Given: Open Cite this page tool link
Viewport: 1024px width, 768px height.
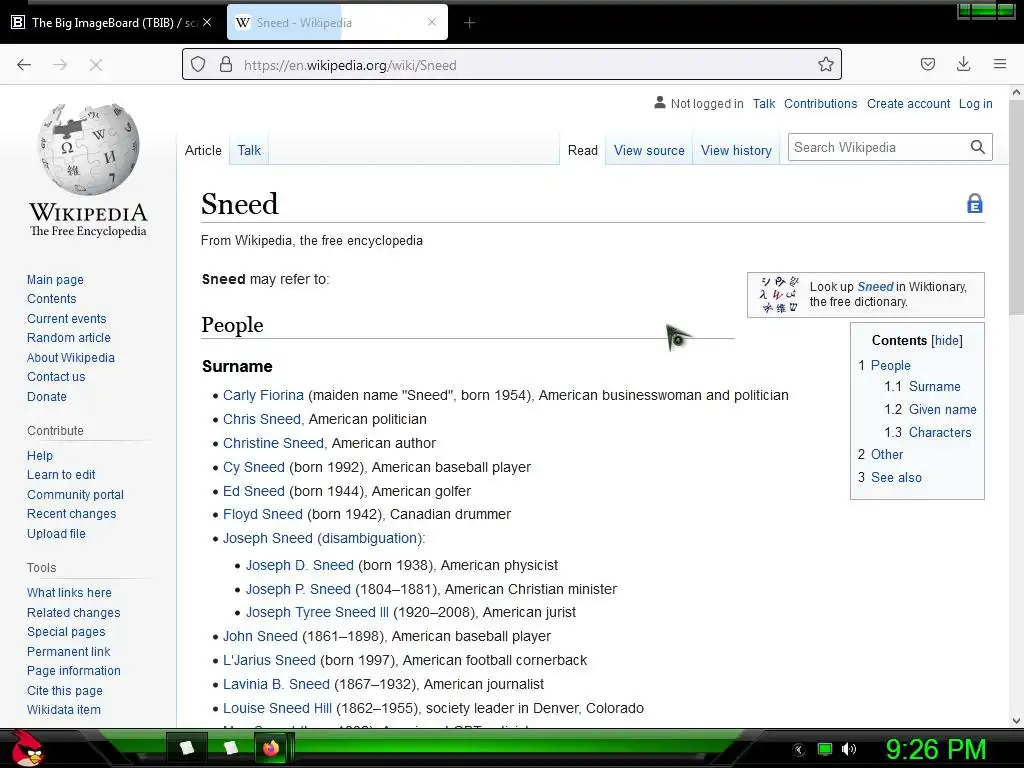Looking at the screenshot, I should 65,690.
